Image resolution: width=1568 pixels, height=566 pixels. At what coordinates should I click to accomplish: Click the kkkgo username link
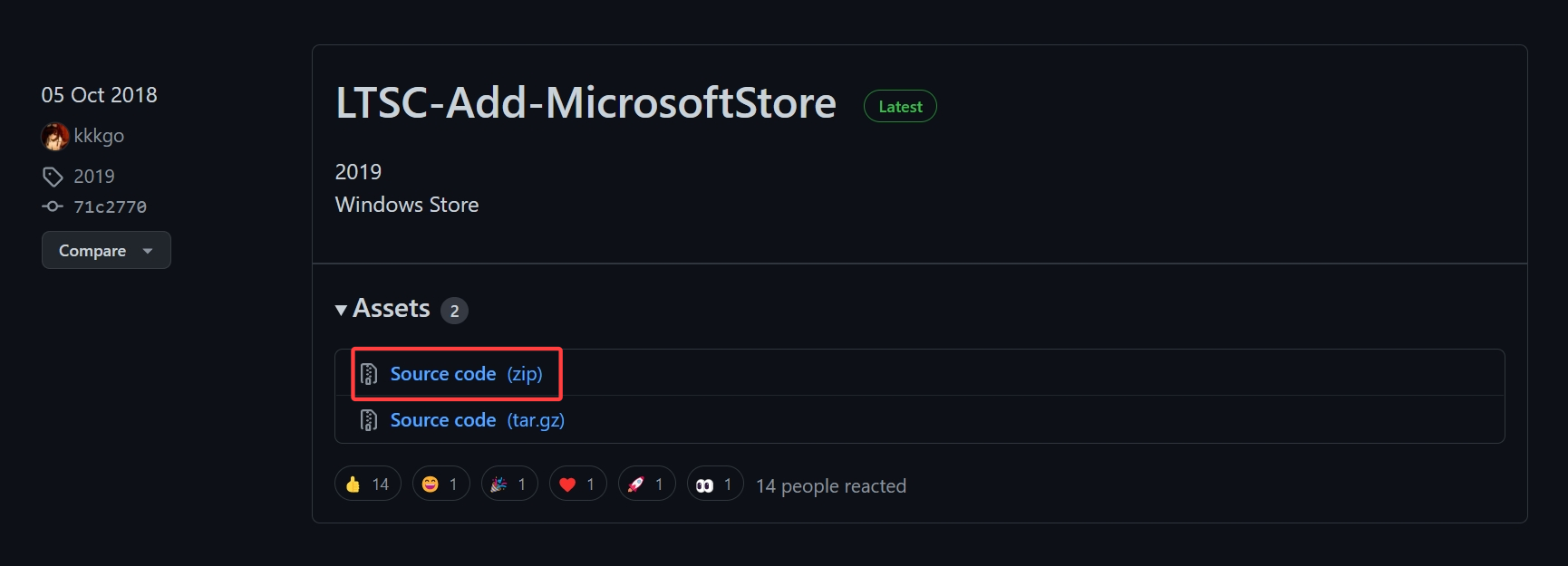[x=99, y=136]
